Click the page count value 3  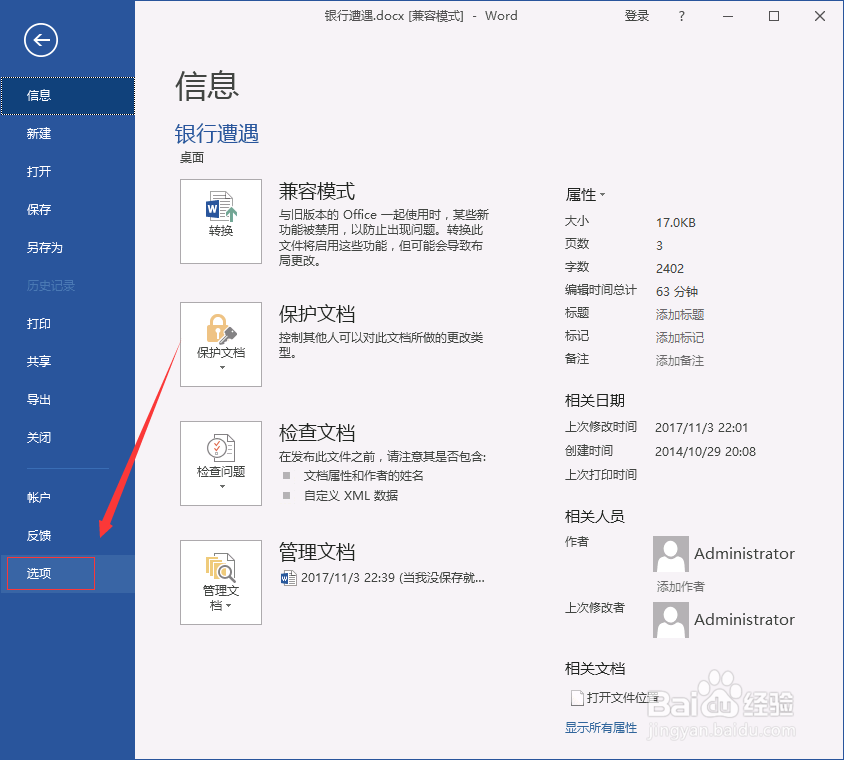point(659,245)
